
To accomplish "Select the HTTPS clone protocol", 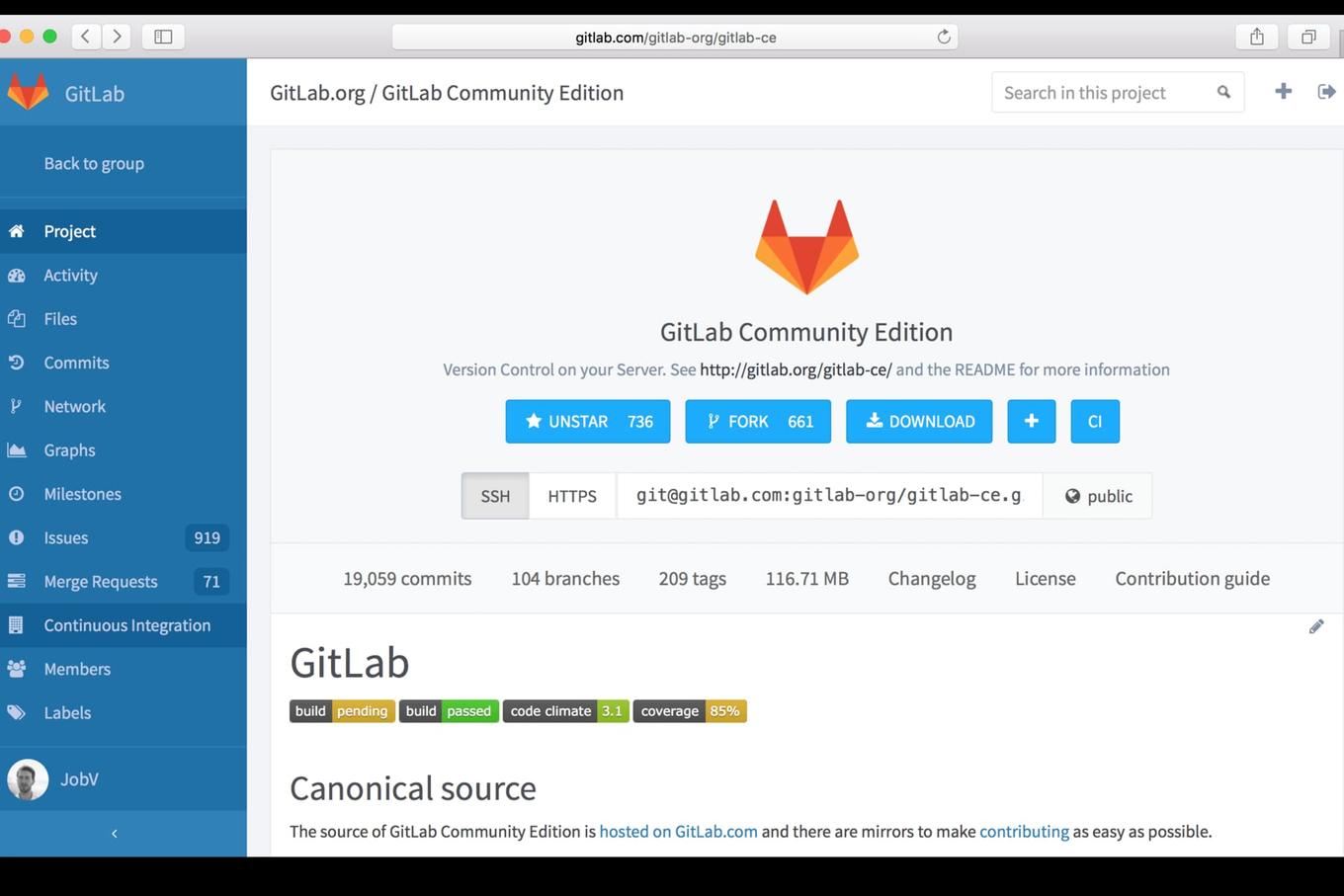I will [x=572, y=496].
